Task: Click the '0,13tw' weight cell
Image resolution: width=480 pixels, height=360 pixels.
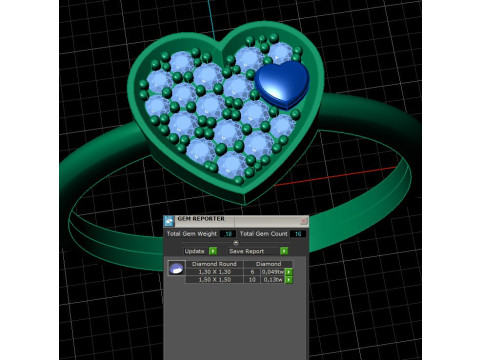Action: 273,280
